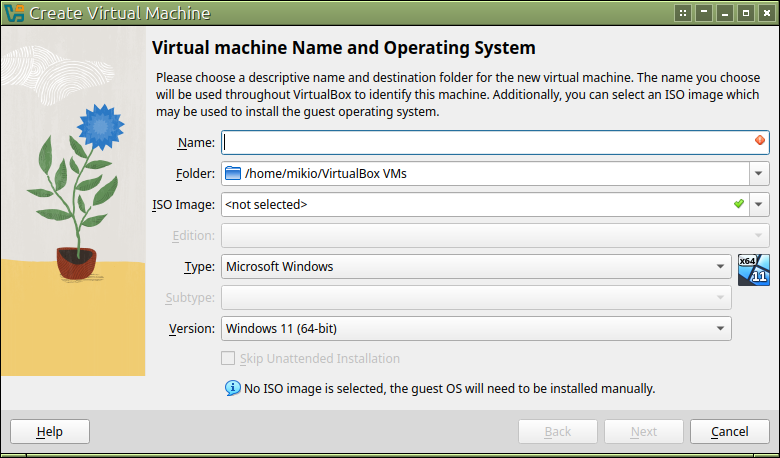The height and width of the screenshot is (458, 780).
Task: Click the Back button
Action: click(558, 431)
